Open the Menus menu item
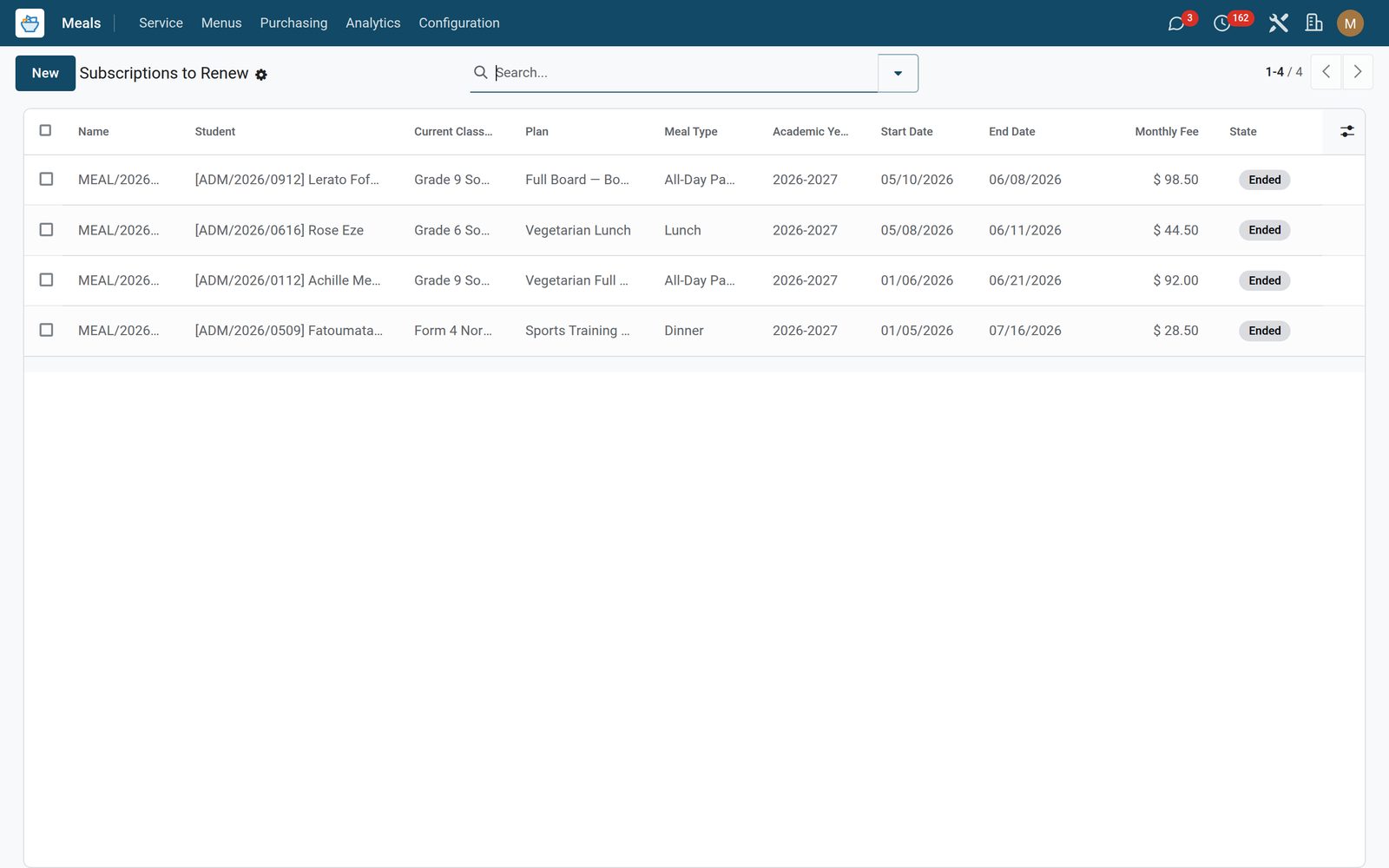 click(x=221, y=23)
